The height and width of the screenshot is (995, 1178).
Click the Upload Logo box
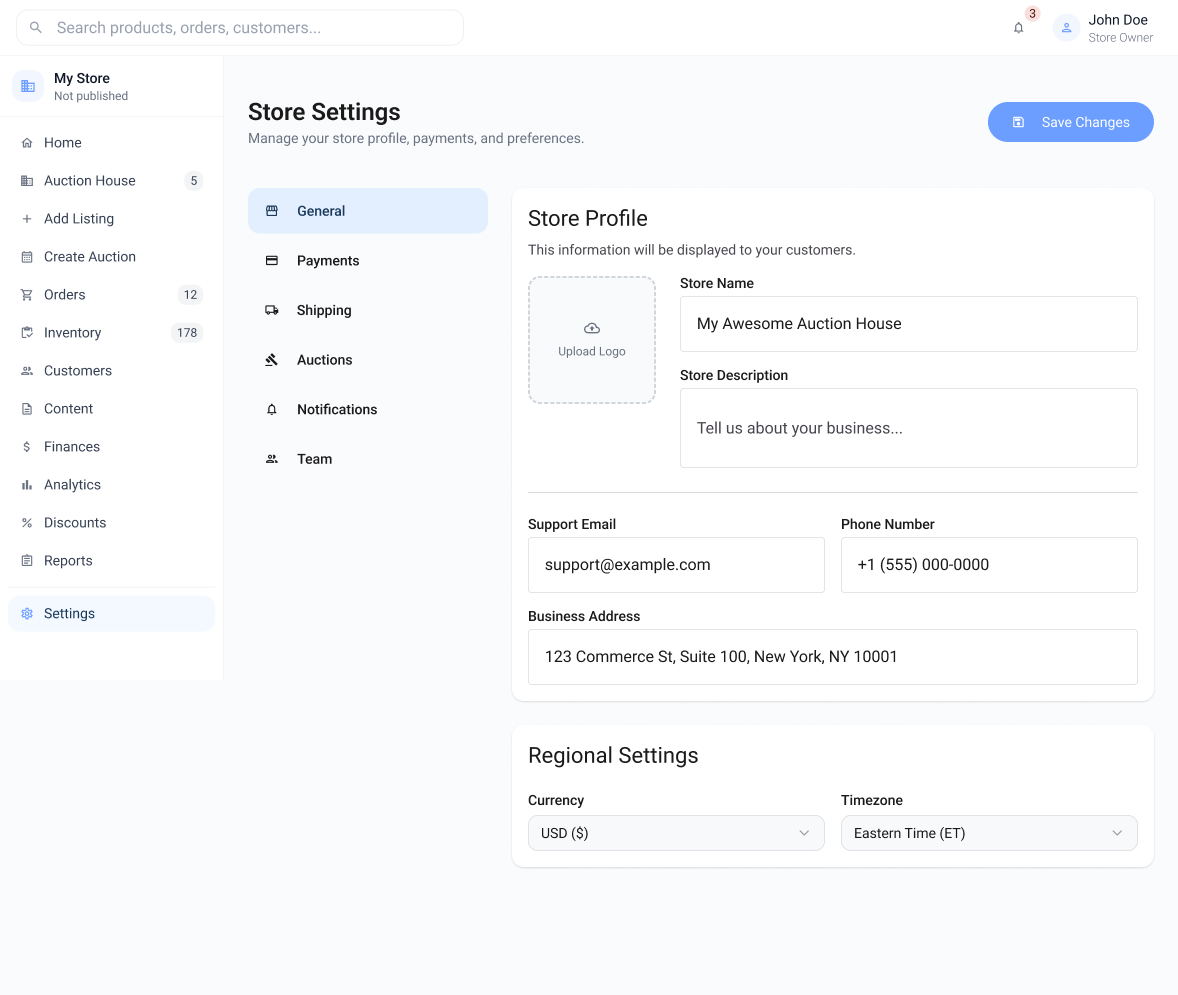click(592, 340)
